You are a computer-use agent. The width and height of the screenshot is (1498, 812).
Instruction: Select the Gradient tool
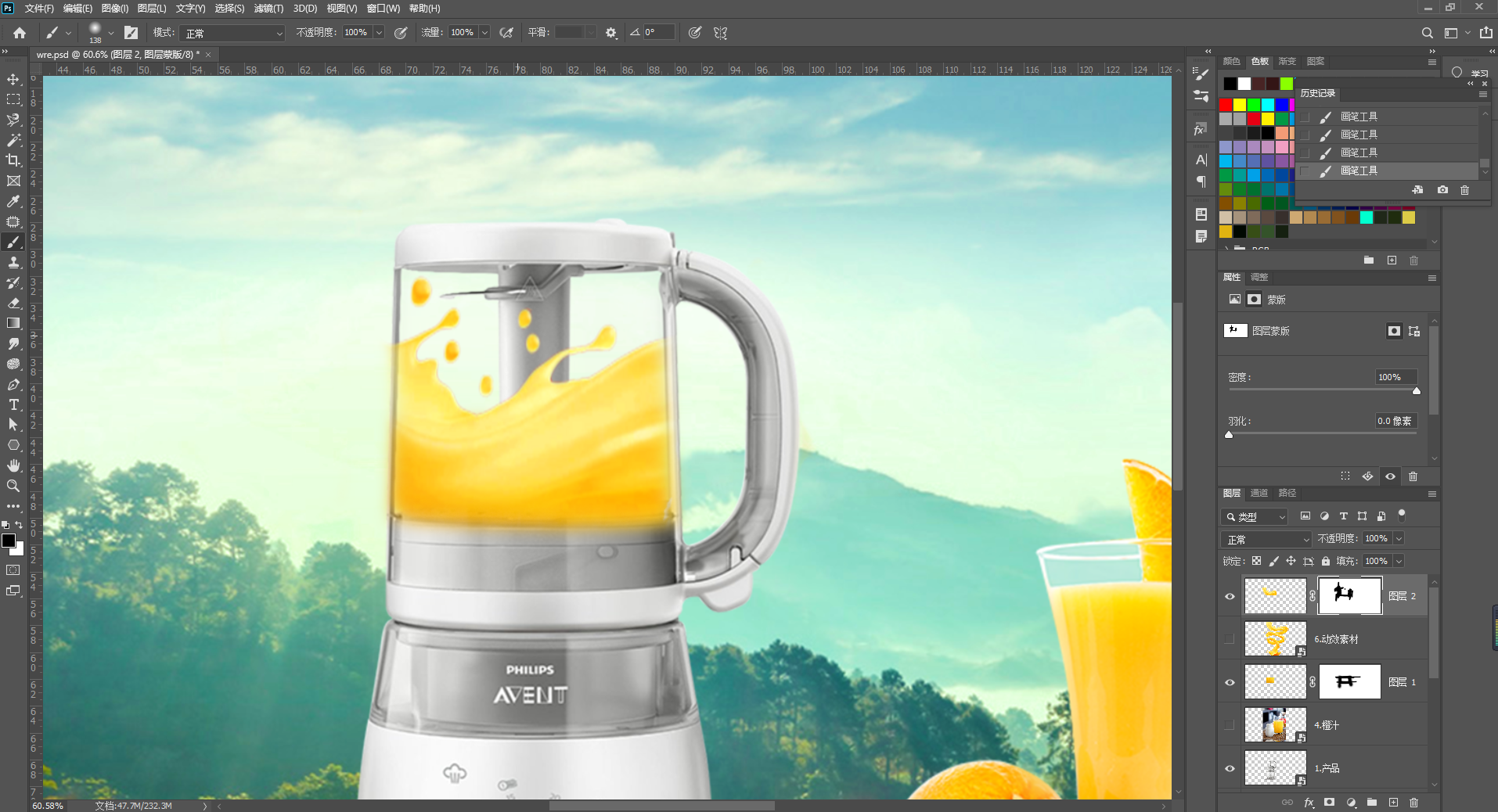(13, 323)
